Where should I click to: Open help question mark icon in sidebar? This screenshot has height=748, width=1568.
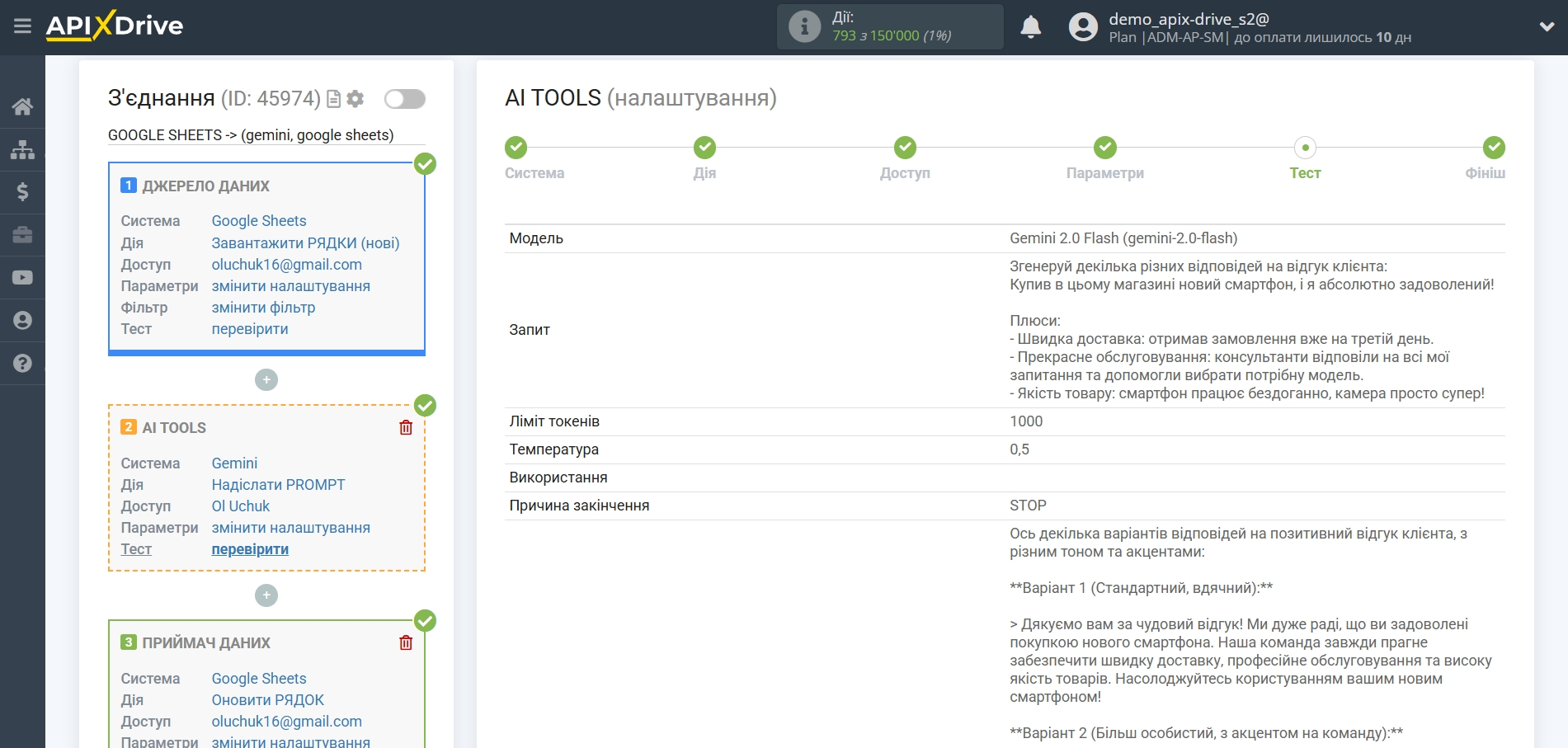tap(22, 364)
